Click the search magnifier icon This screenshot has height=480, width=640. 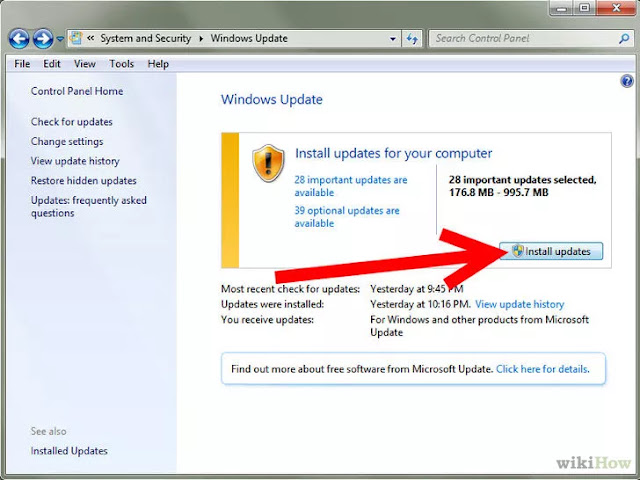624,39
